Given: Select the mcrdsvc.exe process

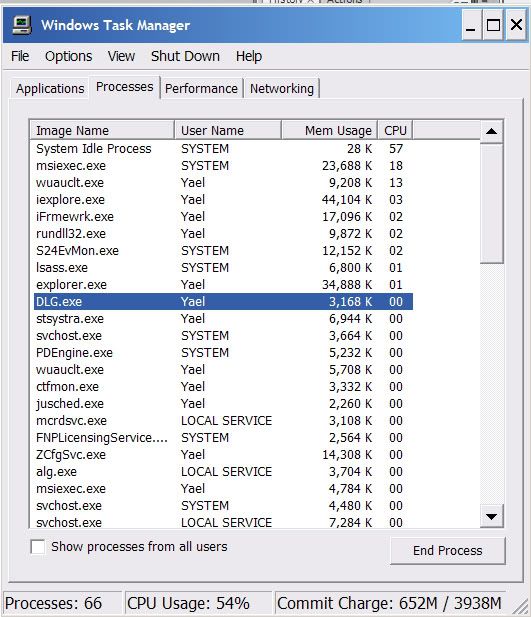Looking at the screenshot, I should click(x=223, y=421).
